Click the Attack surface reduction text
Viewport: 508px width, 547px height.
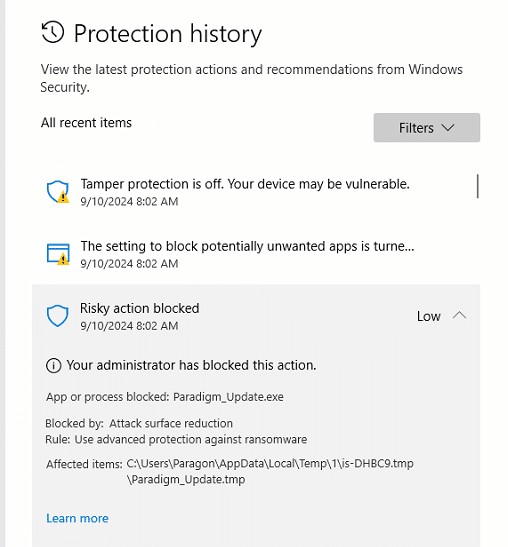pos(171,424)
